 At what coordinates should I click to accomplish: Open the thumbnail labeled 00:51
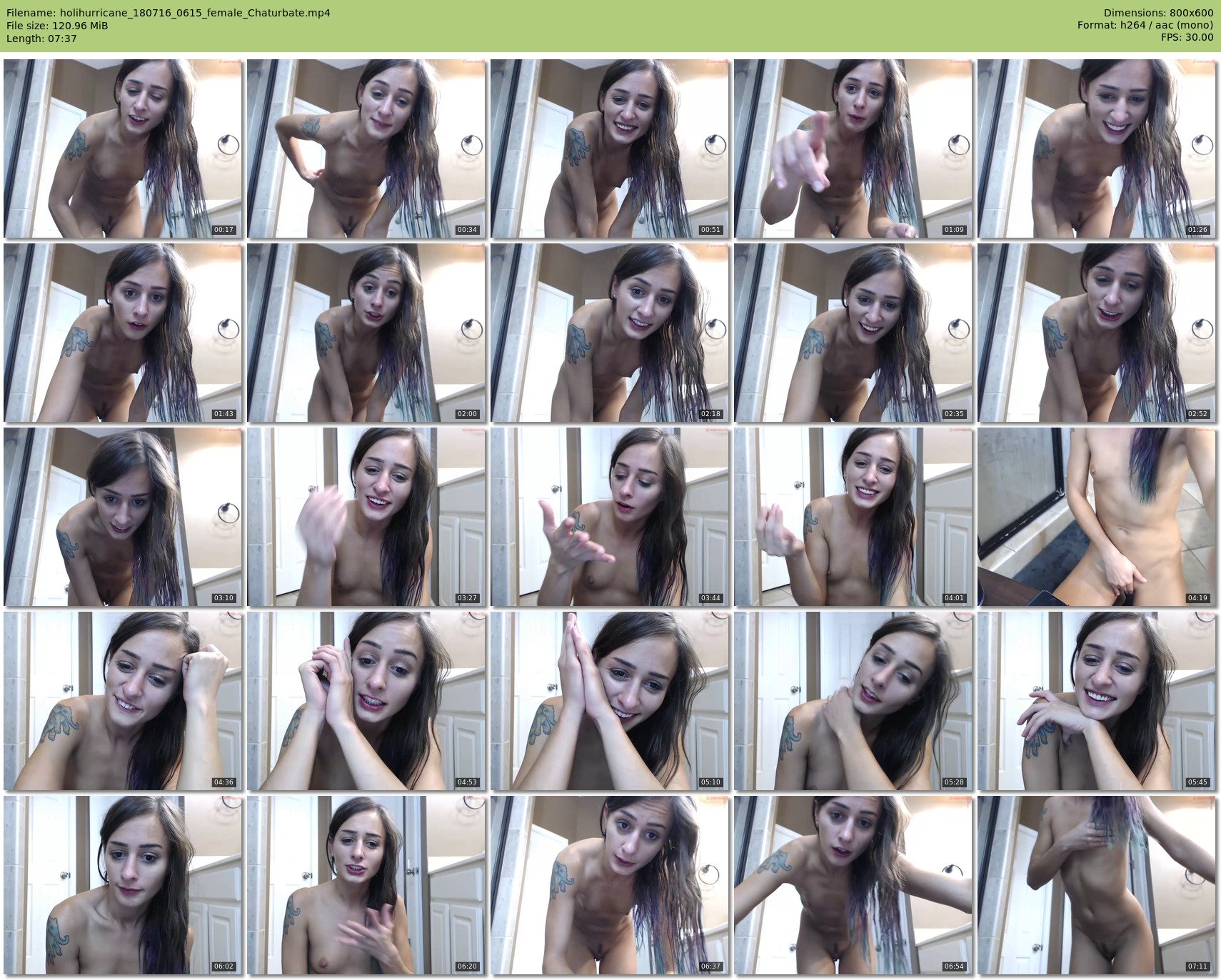[610, 148]
